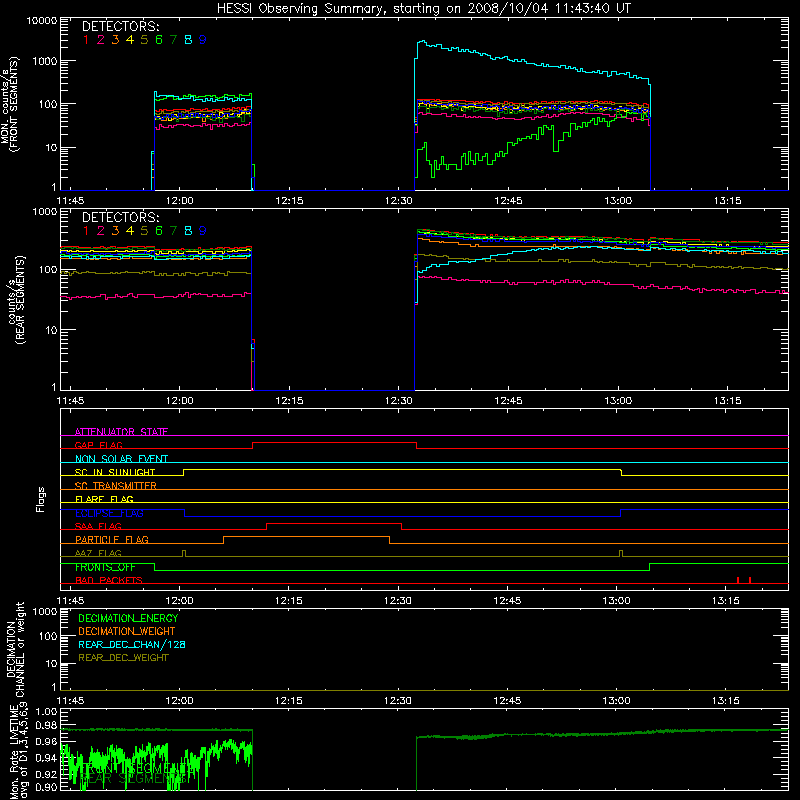
Task: Select dark green detector '7' in front segments legend
Action: [x=173, y=40]
